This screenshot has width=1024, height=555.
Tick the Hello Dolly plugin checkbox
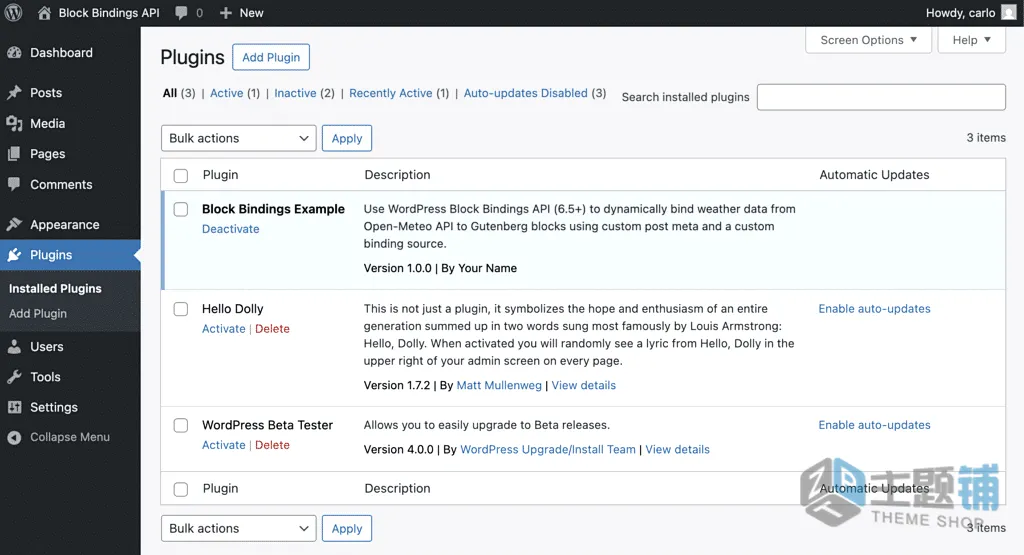point(181,309)
